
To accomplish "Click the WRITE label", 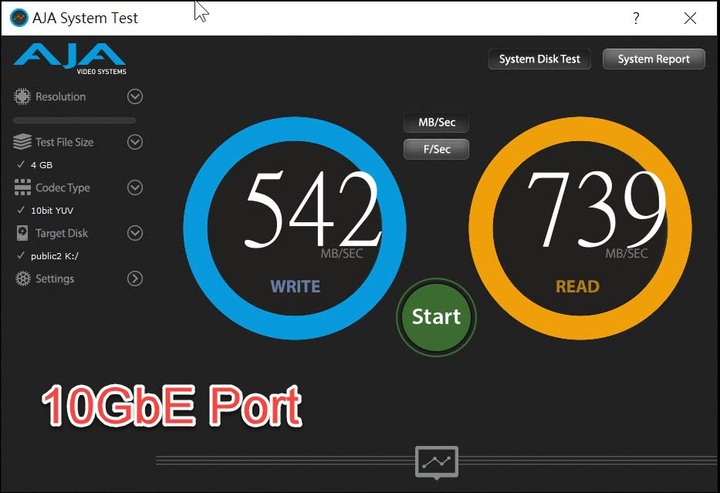I will tap(295, 286).
